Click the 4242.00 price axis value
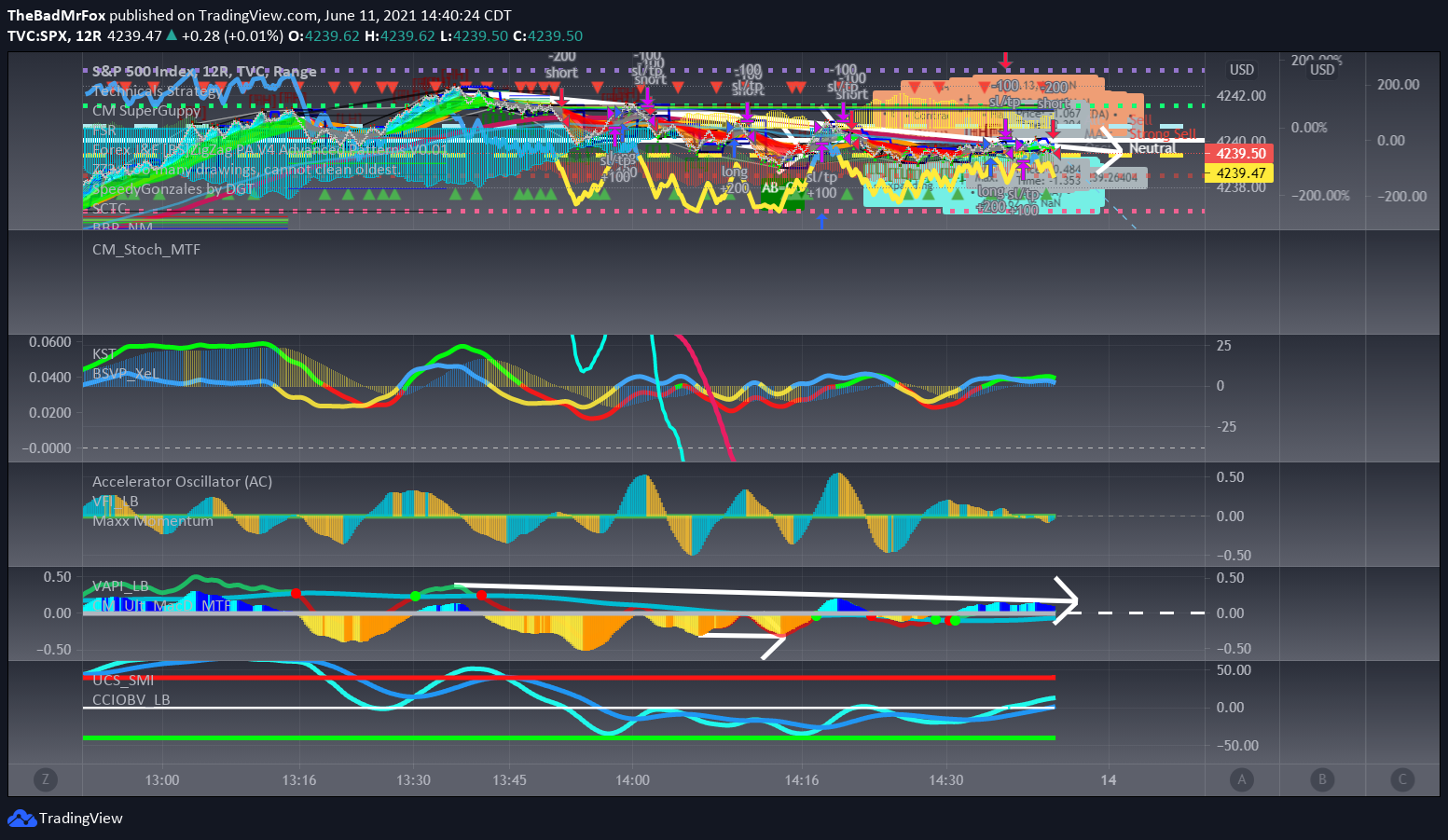The width and height of the screenshot is (1448, 840). (1242, 95)
